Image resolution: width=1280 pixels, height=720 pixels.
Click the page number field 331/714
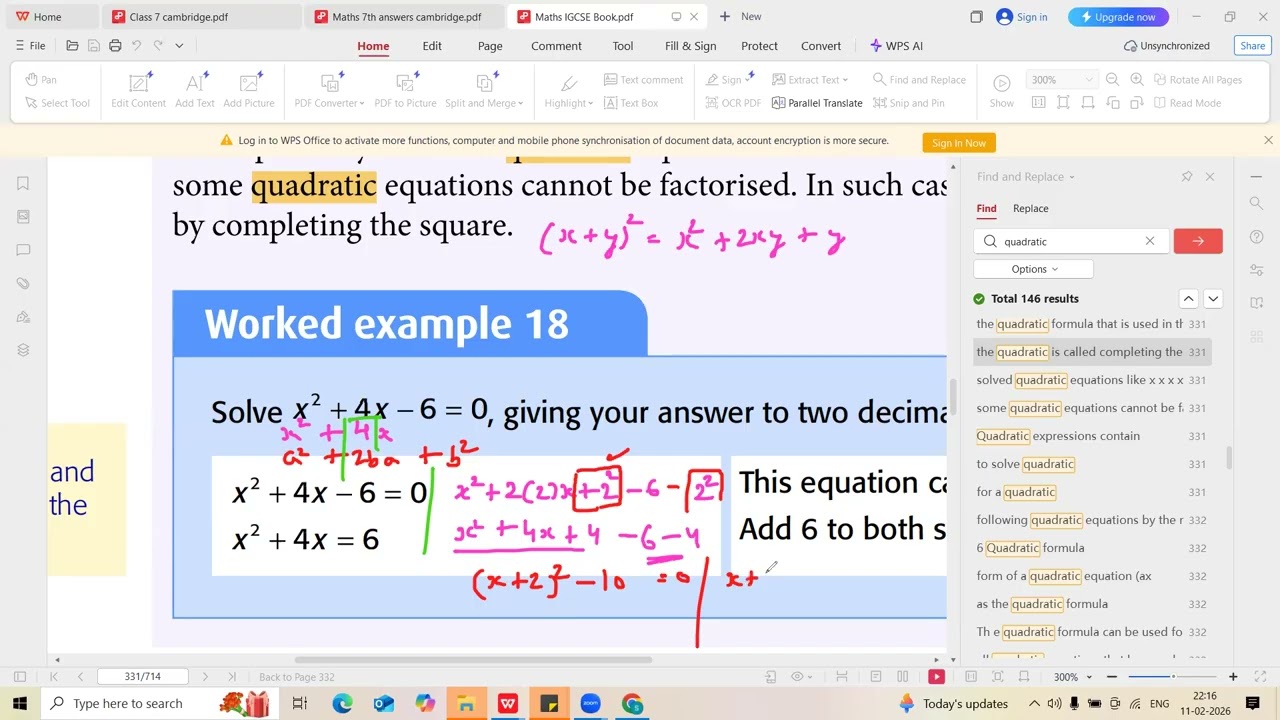(x=143, y=677)
